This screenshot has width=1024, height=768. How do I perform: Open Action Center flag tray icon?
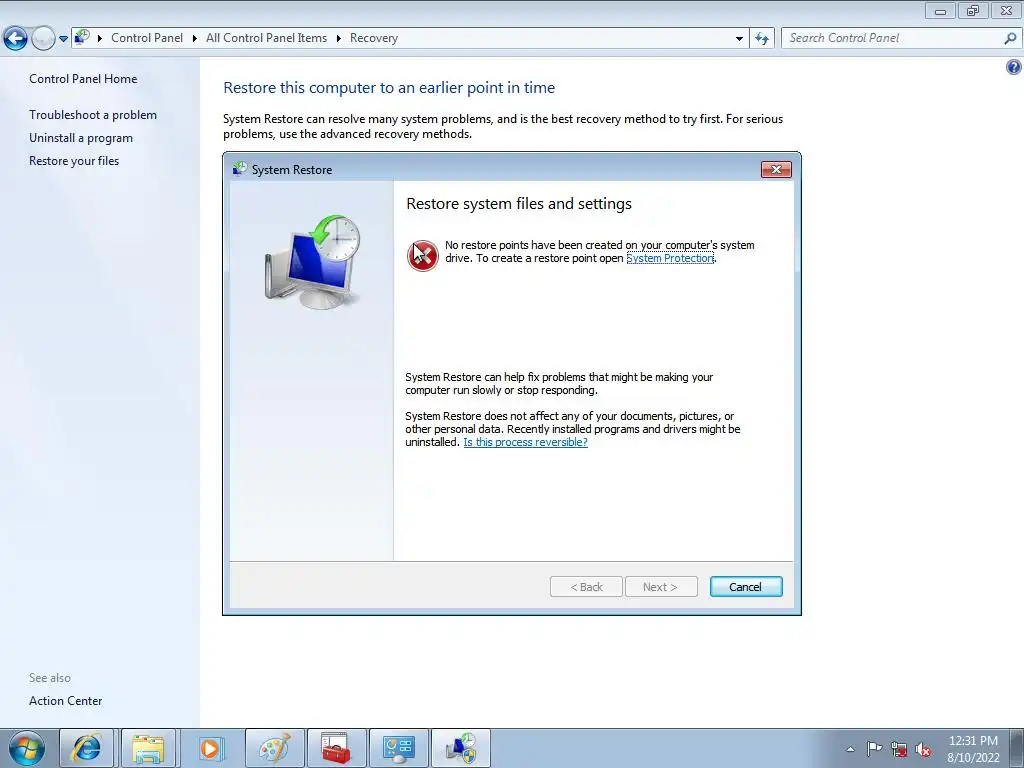coord(874,749)
